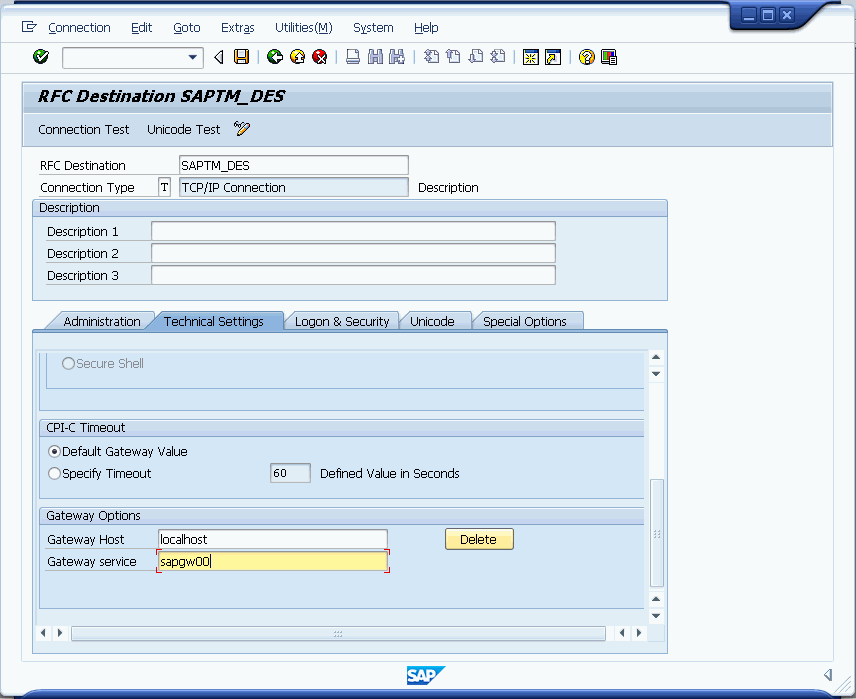The image size is (856, 699).
Task: Open the Goto menu
Action: [x=187, y=27]
